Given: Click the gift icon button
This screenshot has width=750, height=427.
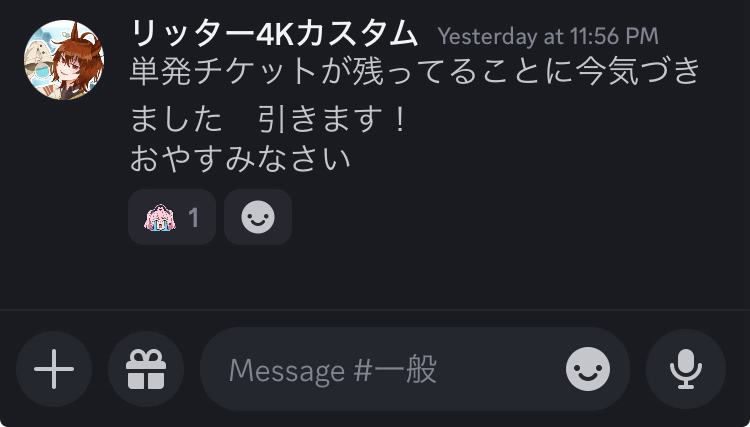Looking at the screenshot, I should pos(146,369).
